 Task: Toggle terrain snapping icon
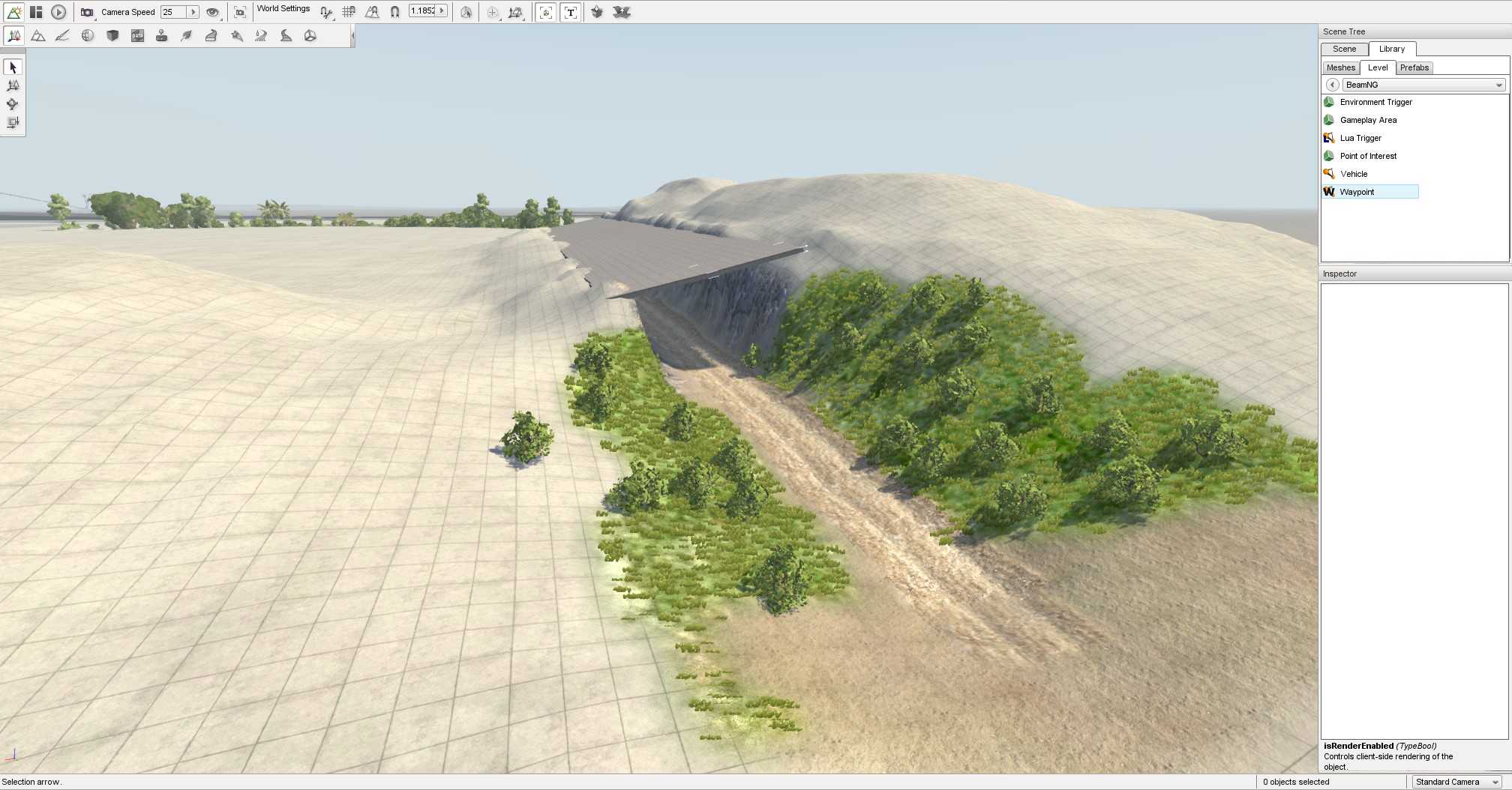(x=372, y=12)
